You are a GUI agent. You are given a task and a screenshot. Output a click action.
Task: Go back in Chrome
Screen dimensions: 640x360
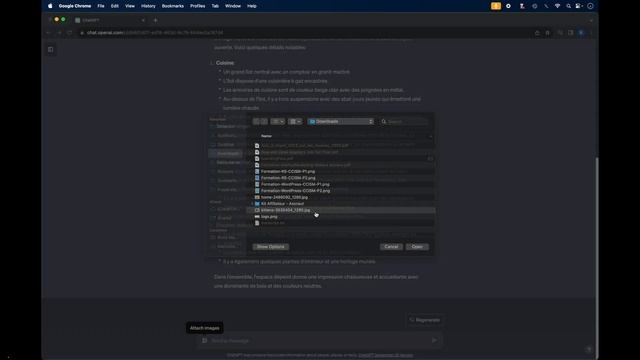pyautogui.click(x=48, y=33)
